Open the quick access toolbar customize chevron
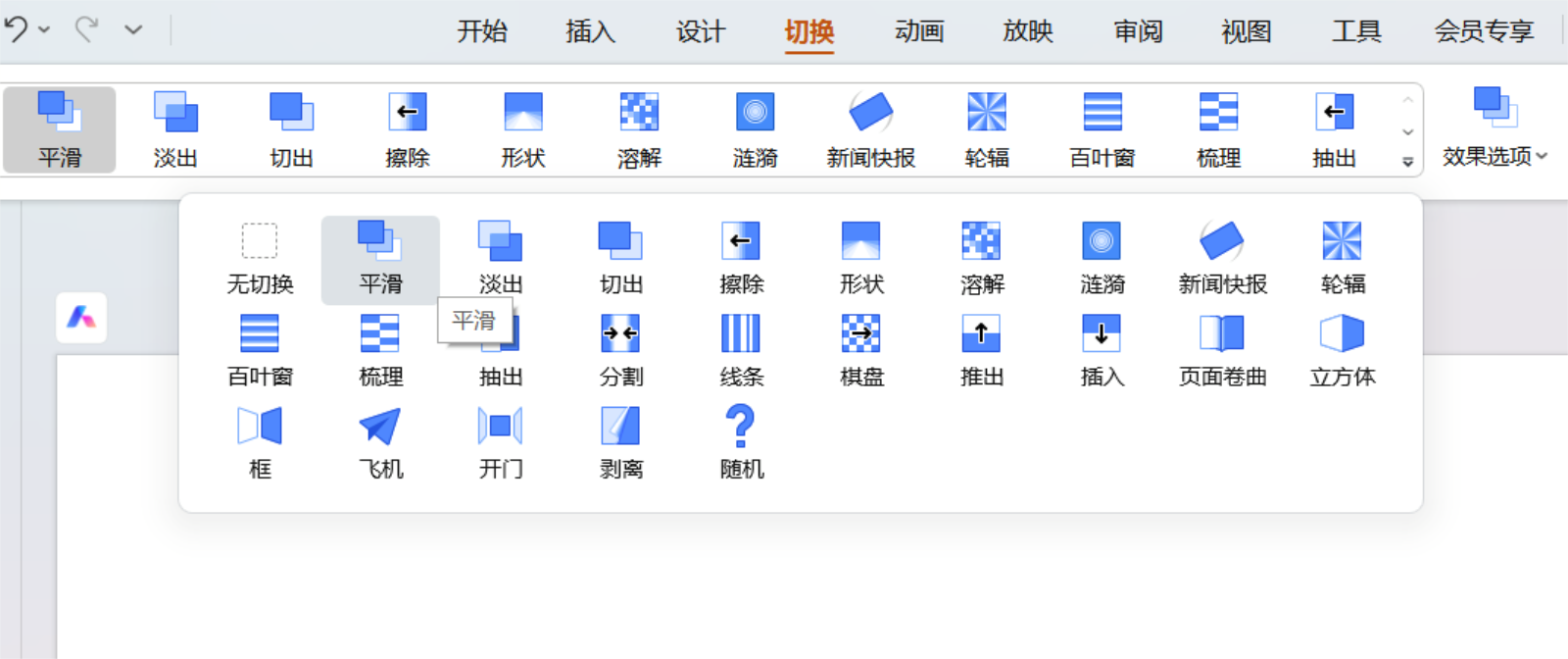1568x659 pixels. 133,30
